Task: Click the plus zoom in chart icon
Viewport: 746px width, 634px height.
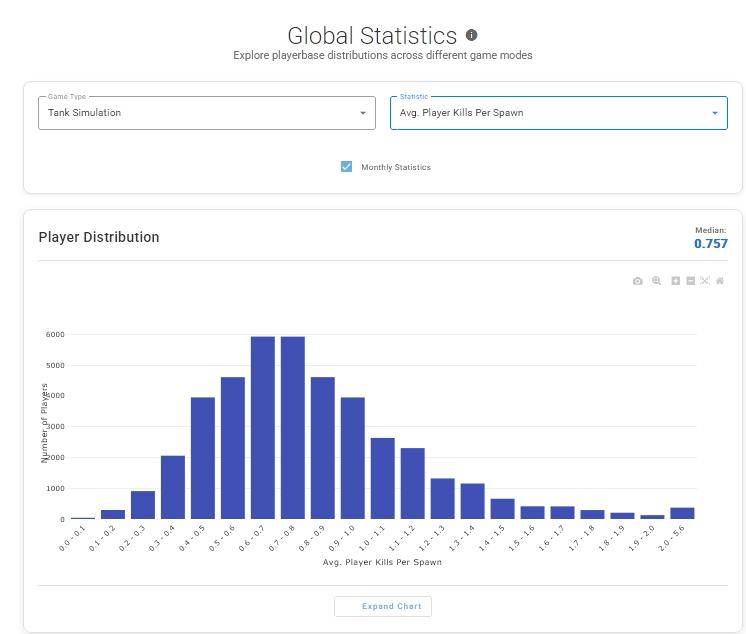Action: coord(676,281)
